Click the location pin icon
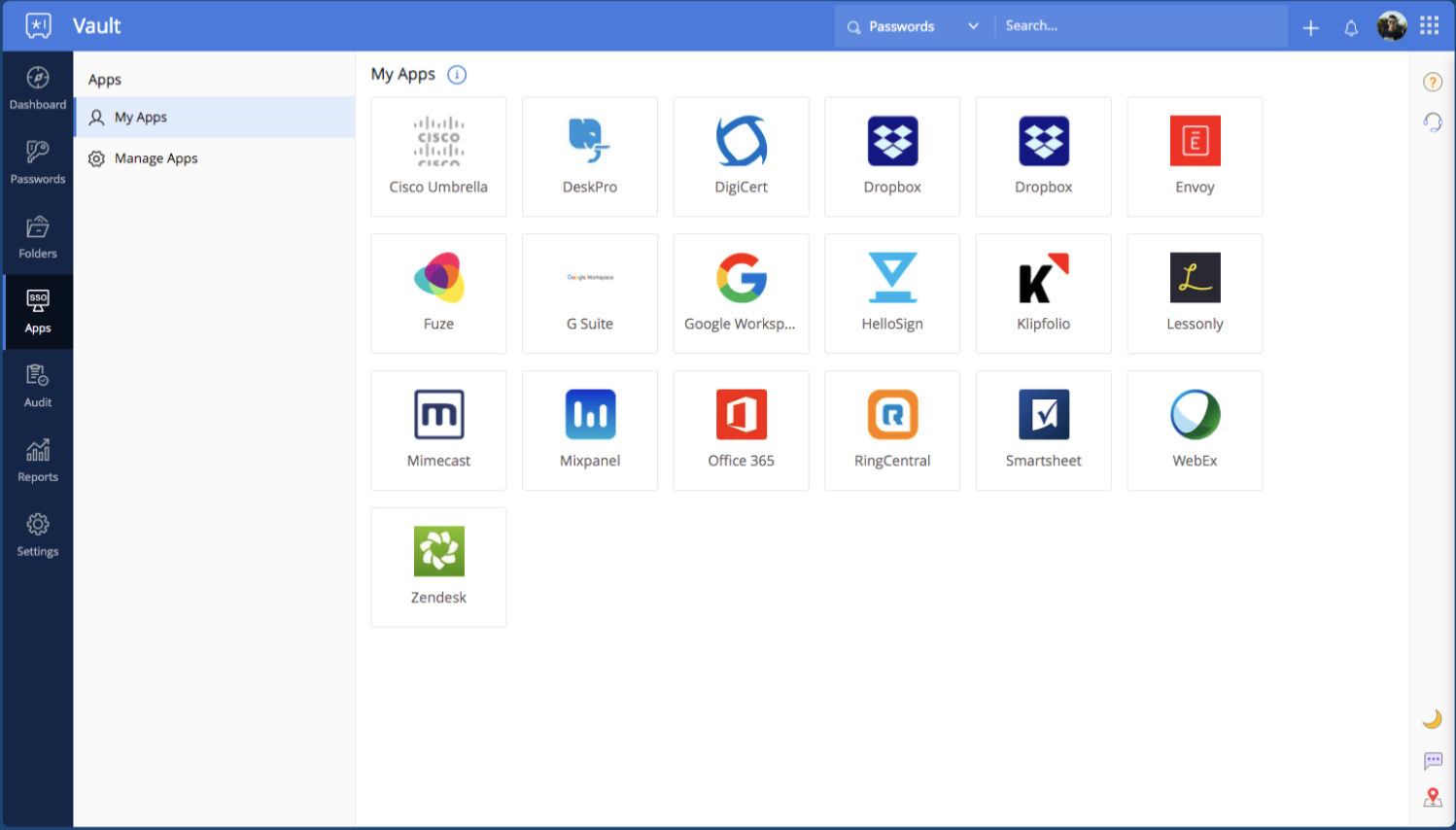 1433,798
